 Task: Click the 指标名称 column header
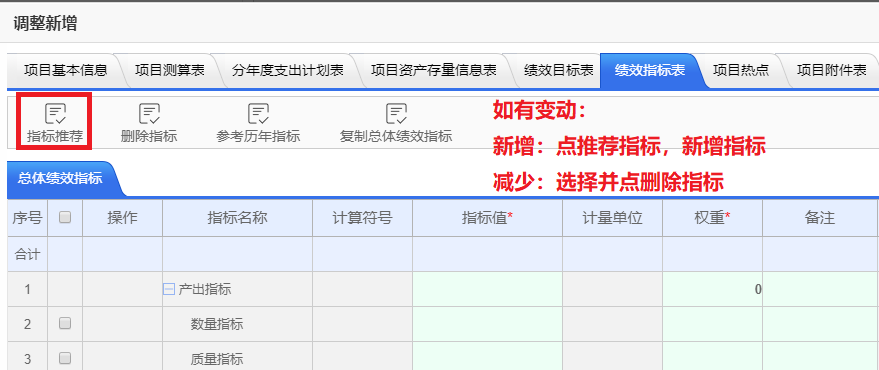click(x=238, y=218)
